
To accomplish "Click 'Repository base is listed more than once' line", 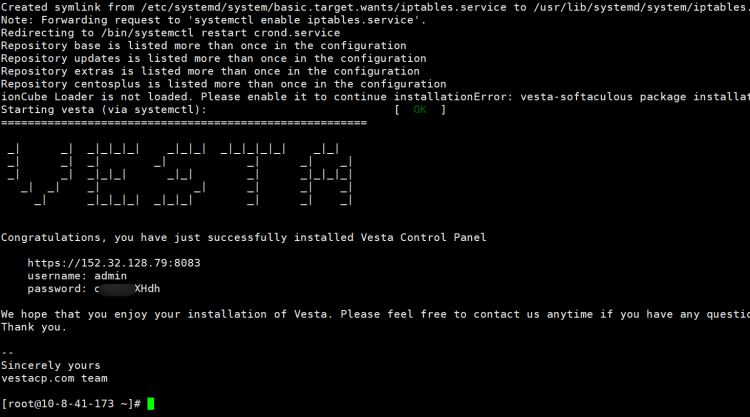I will pos(204,46).
